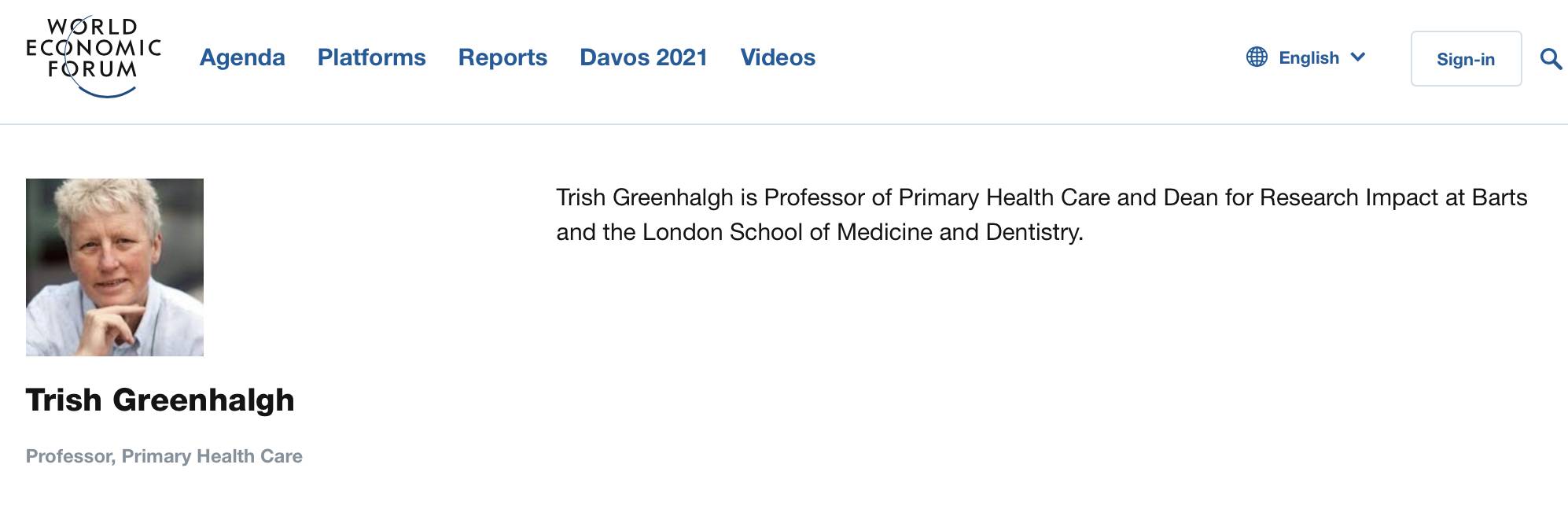This screenshot has height=505, width=1568.
Task: Click the 'London School of Medicine' text line
Action: click(820, 232)
